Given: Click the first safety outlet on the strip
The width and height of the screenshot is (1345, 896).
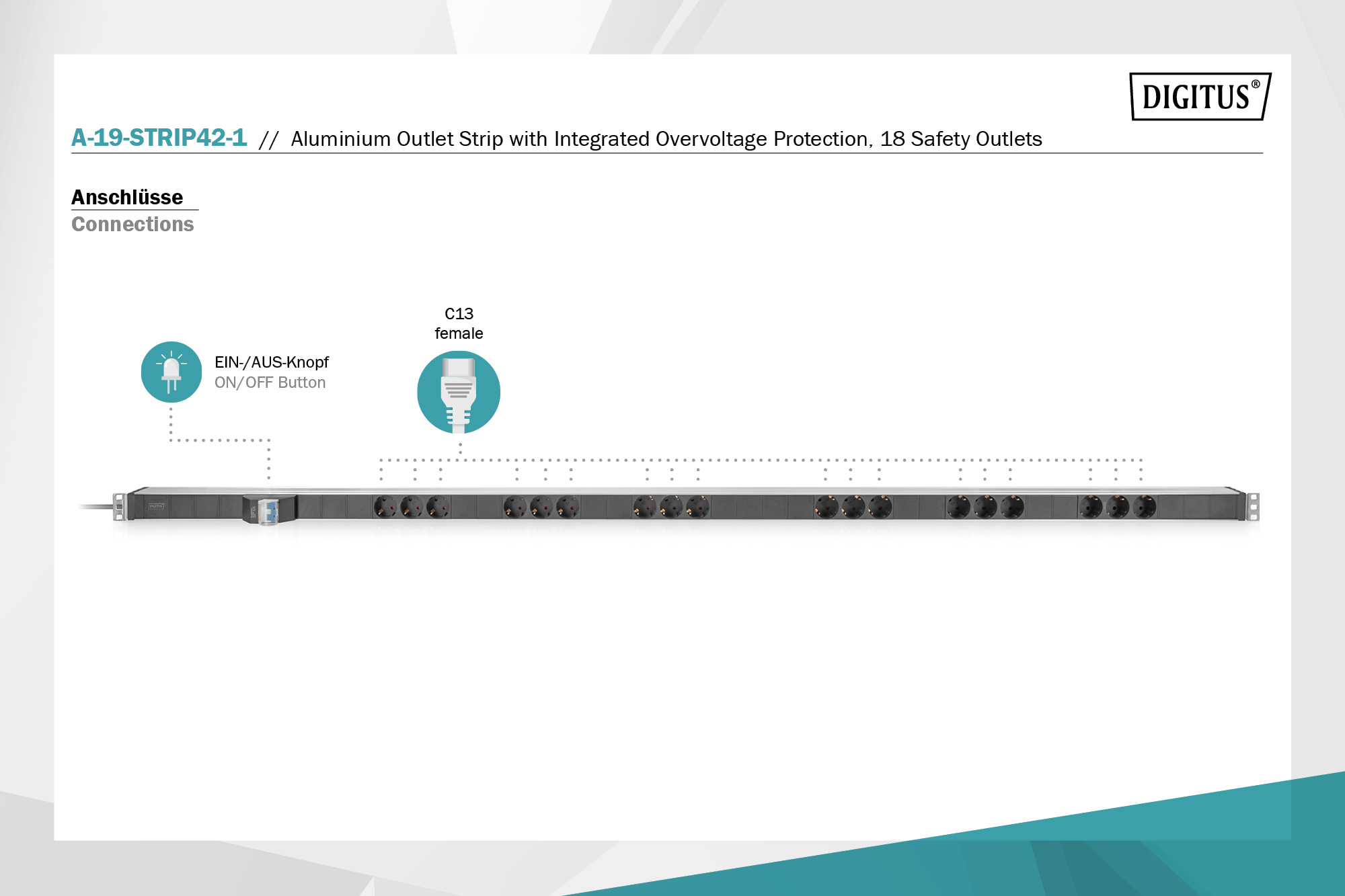Looking at the screenshot, I should coord(385,507).
